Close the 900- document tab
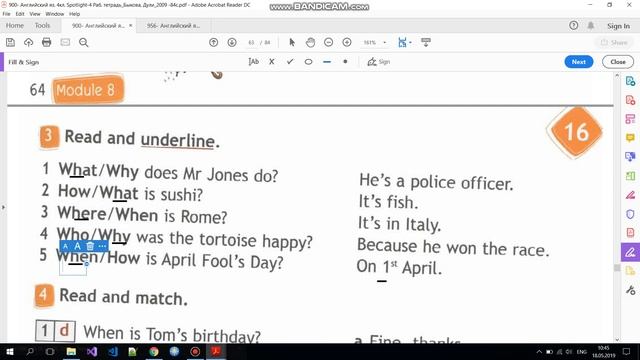 131,26
